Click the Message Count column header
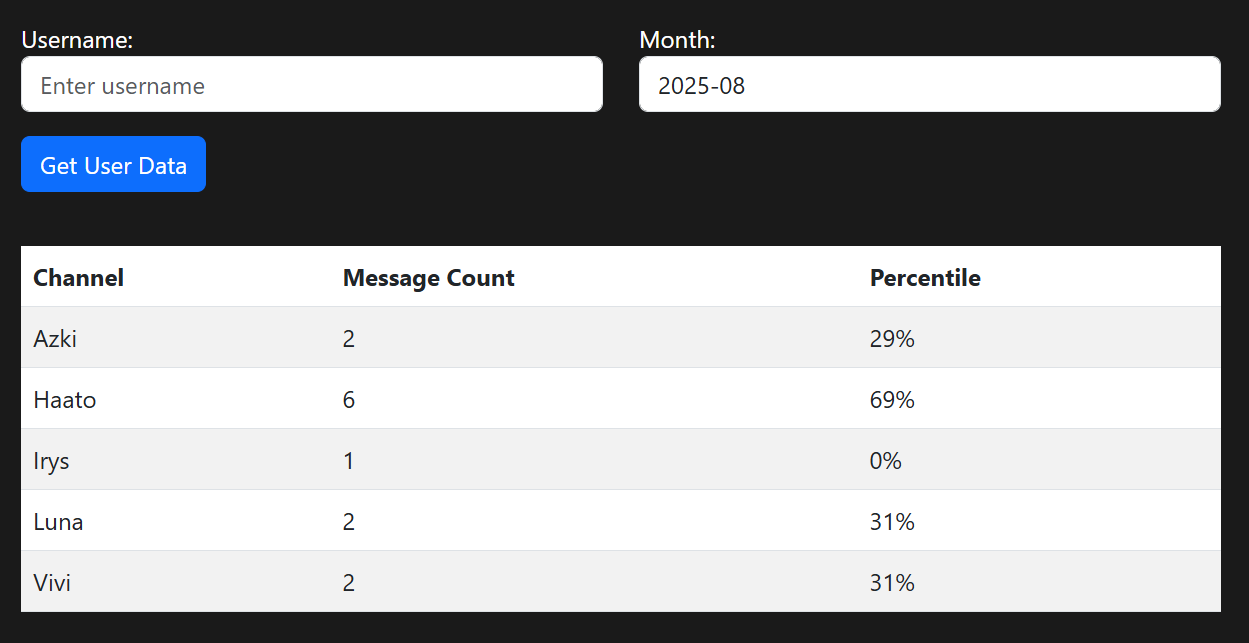The width and height of the screenshot is (1249, 643). (x=428, y=278)
